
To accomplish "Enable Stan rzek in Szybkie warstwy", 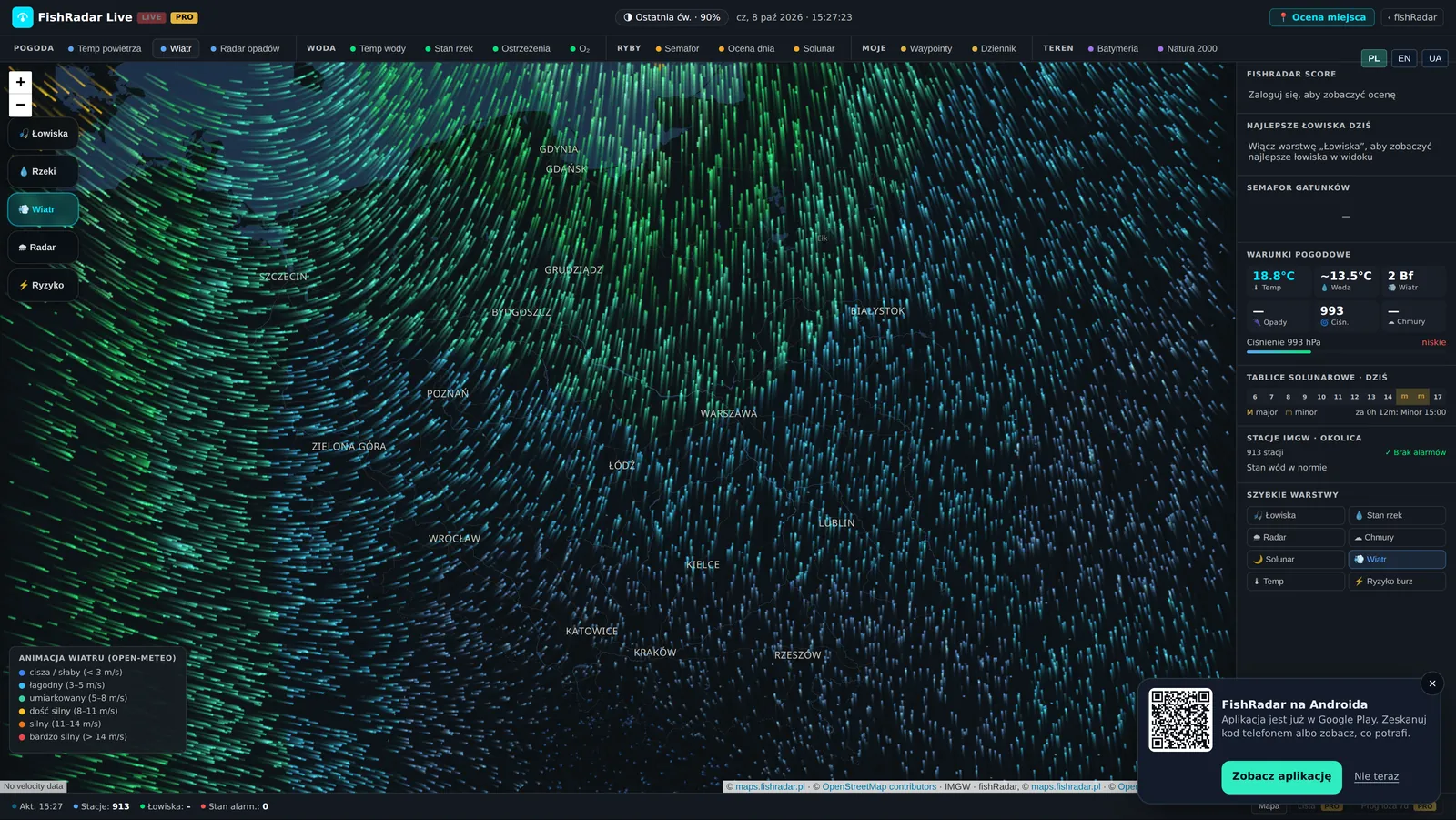I will pos(1397,515).
